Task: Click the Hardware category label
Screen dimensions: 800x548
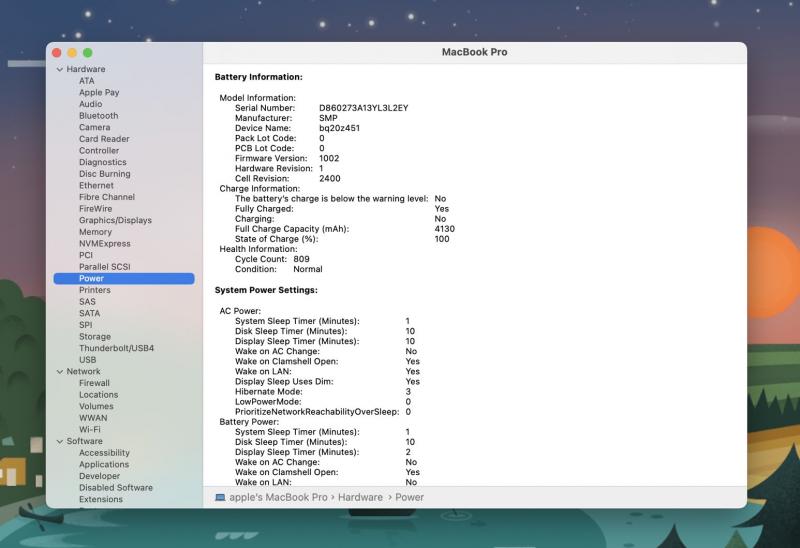Action: click(x=86, y=69)
